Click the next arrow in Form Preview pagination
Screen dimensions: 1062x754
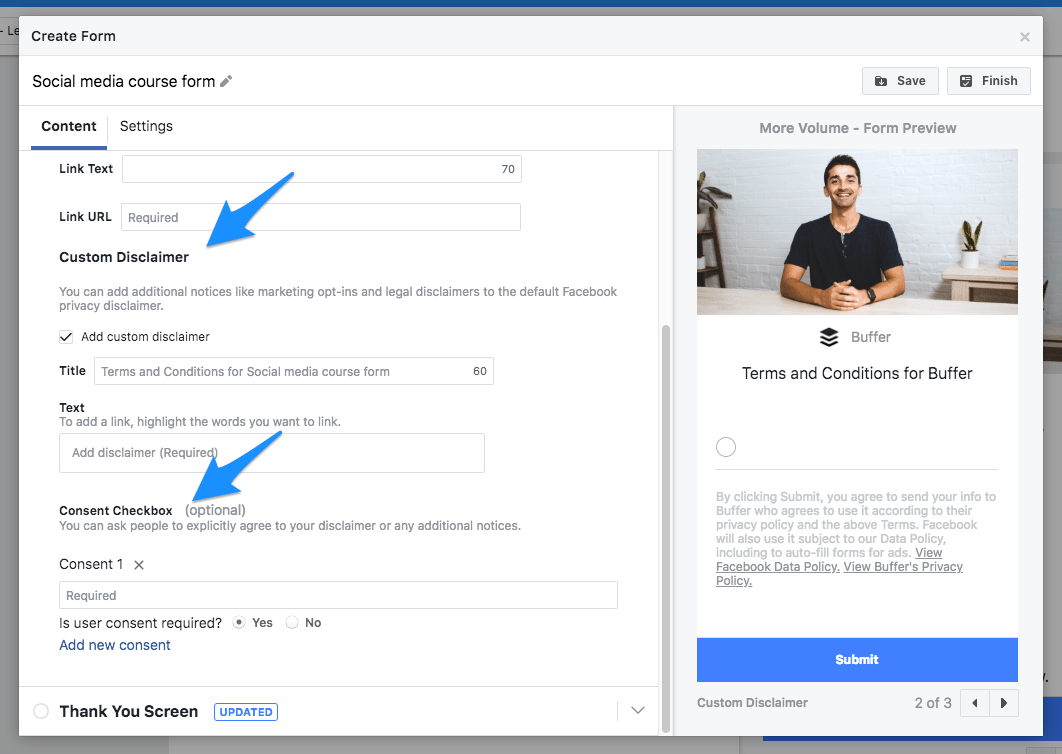(x=1004, y=703)
